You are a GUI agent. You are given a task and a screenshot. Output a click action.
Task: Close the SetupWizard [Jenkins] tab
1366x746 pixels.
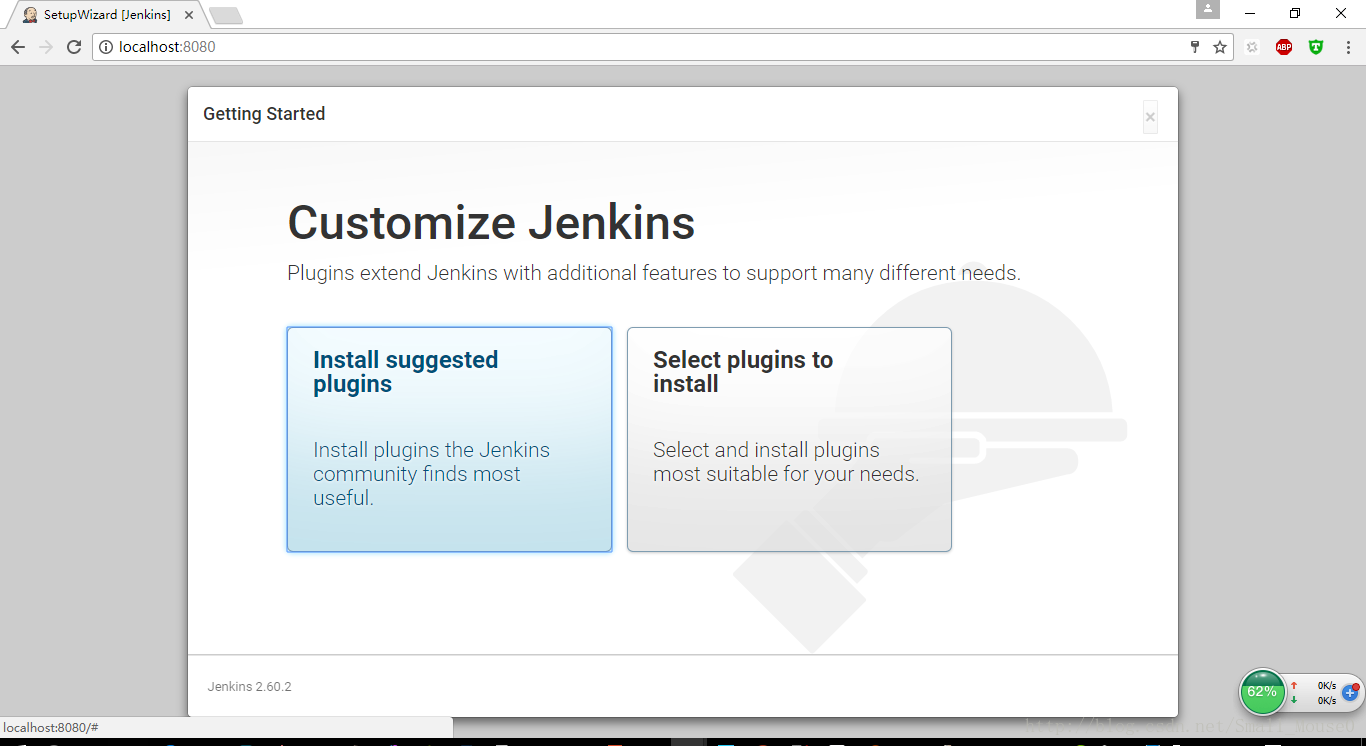click(x=189, y=15)
